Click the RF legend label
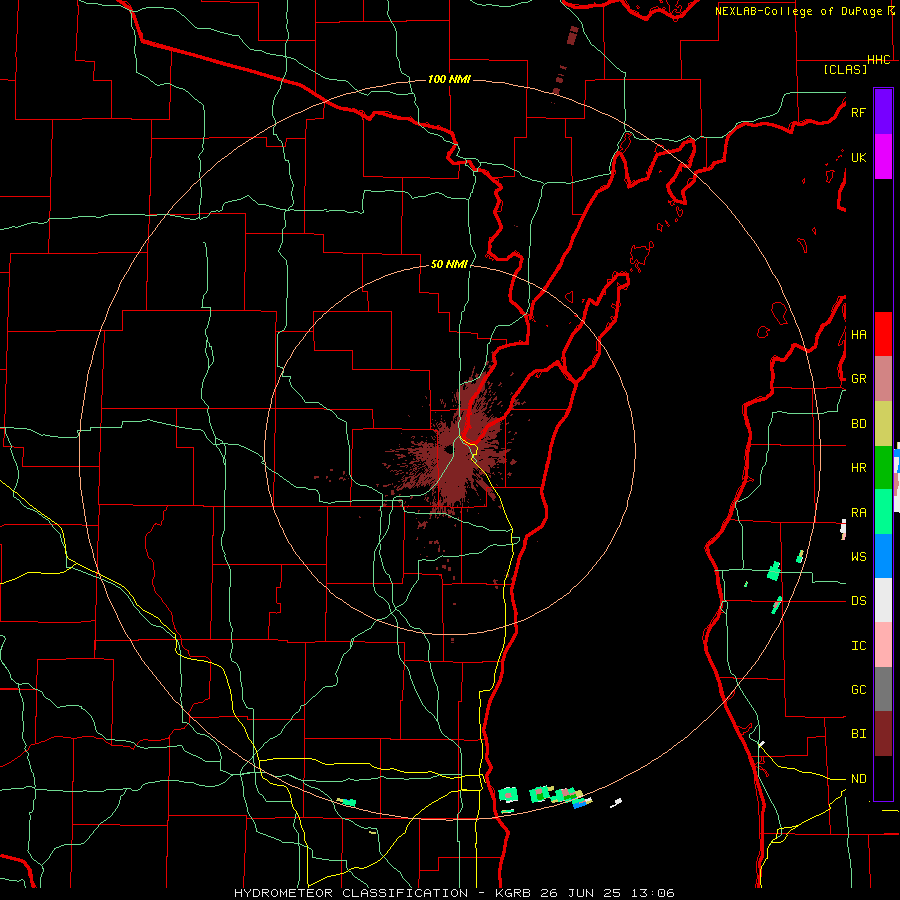900x900 pixels. 858,112
